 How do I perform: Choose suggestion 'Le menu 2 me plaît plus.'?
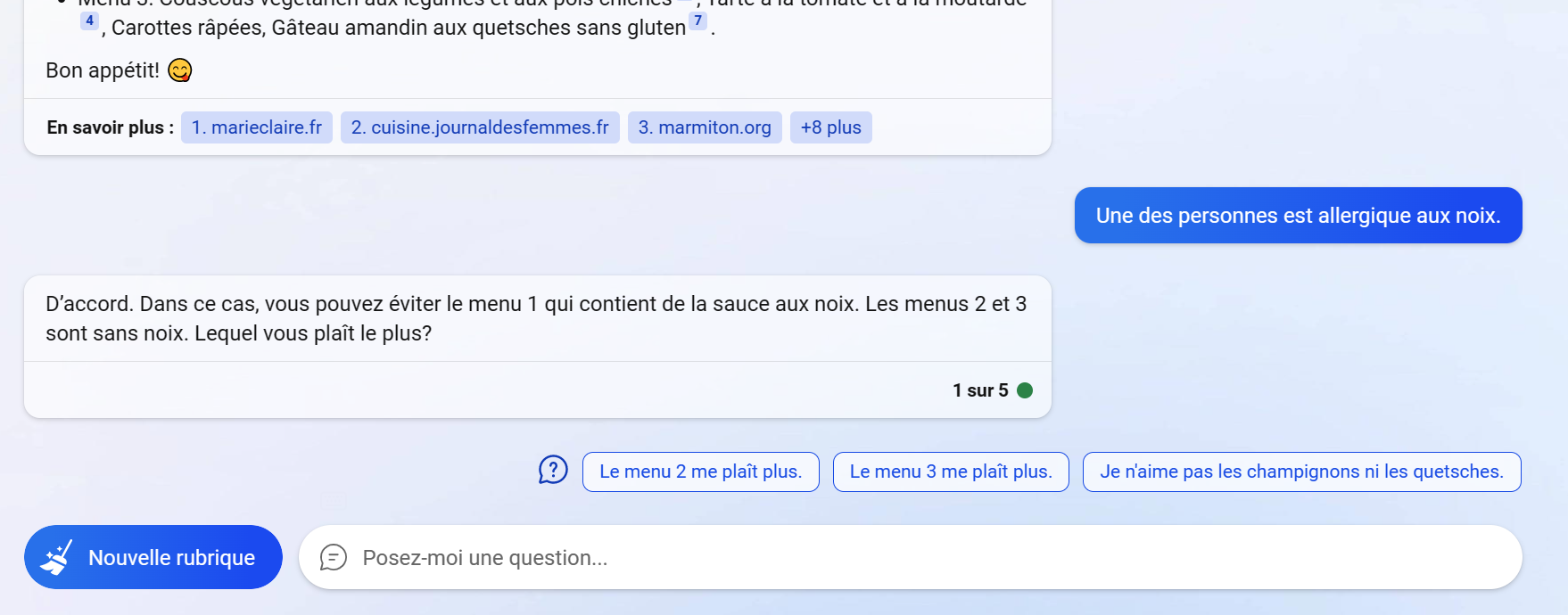pyautogui.click(x=700, y=471)
